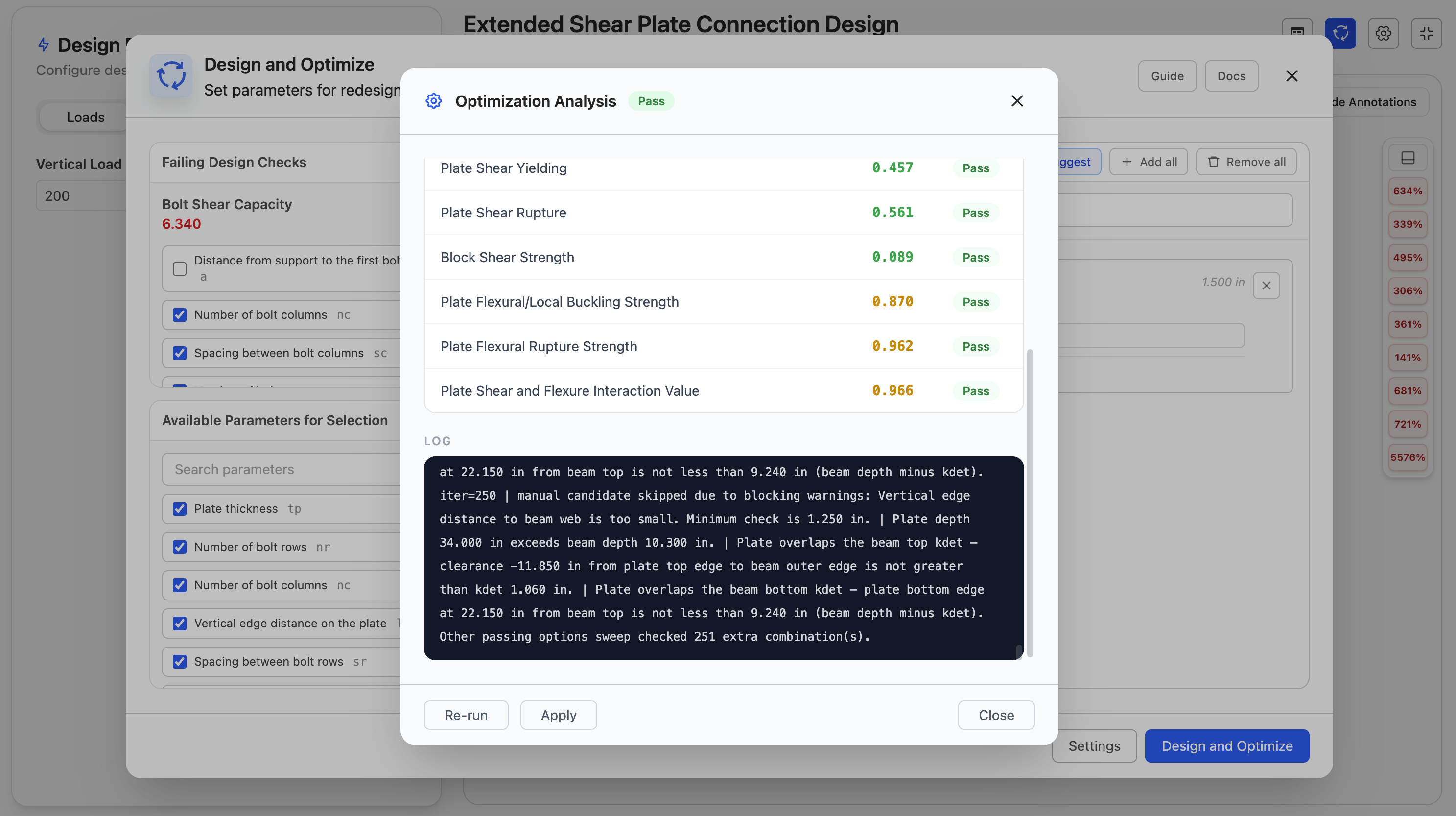Toggle the panel icon above percentage list
1456x816 pixels.
coord(1408,158)
